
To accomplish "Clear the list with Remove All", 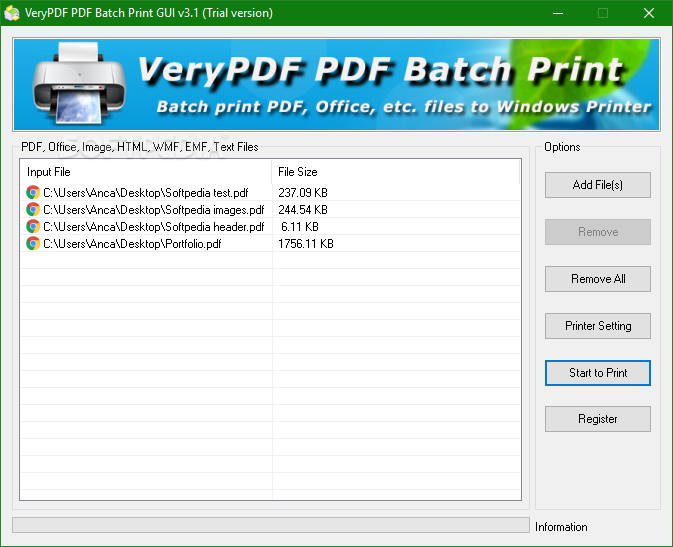I will (x=597, y=279).
